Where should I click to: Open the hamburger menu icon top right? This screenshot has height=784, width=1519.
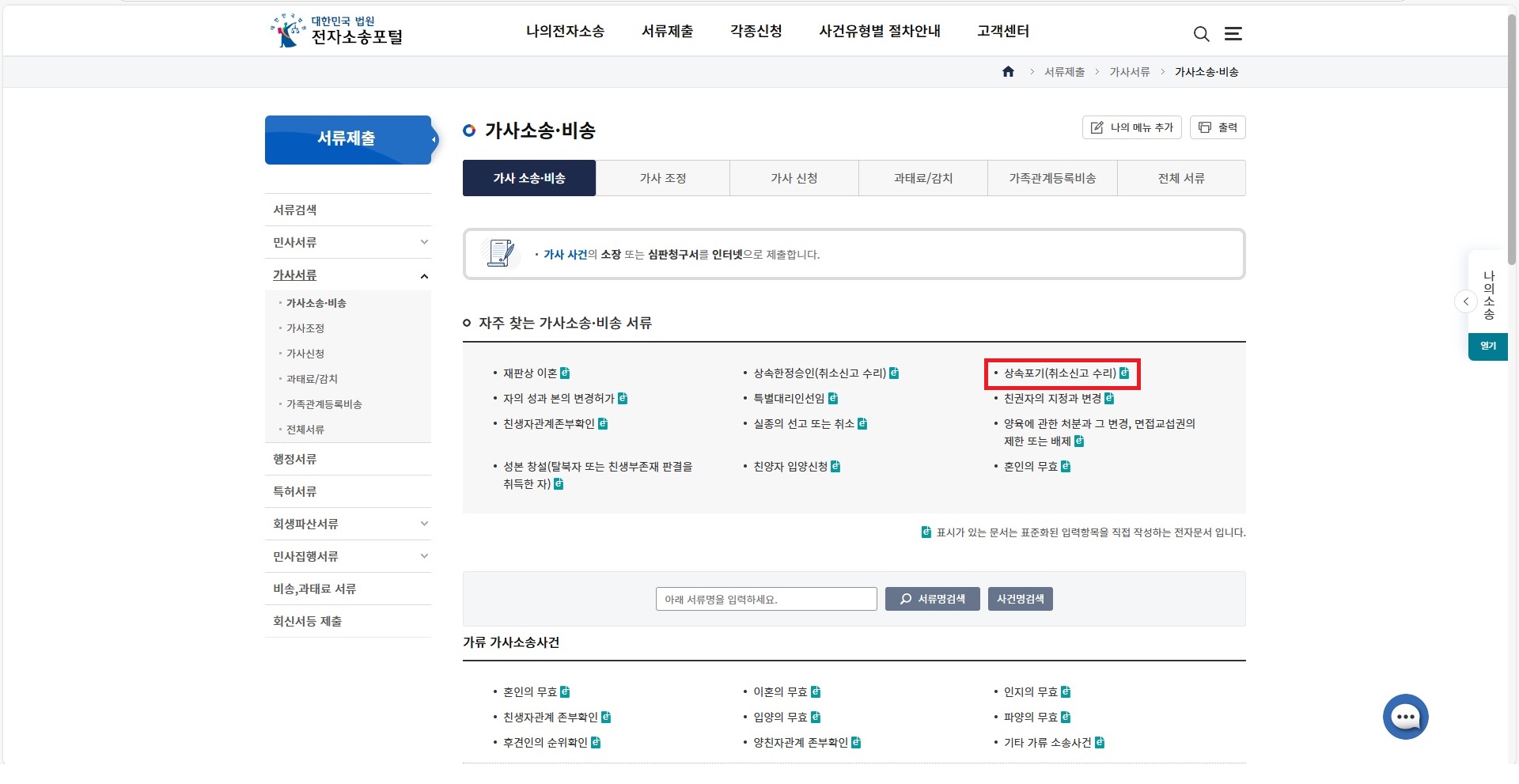coord(1233,34)
